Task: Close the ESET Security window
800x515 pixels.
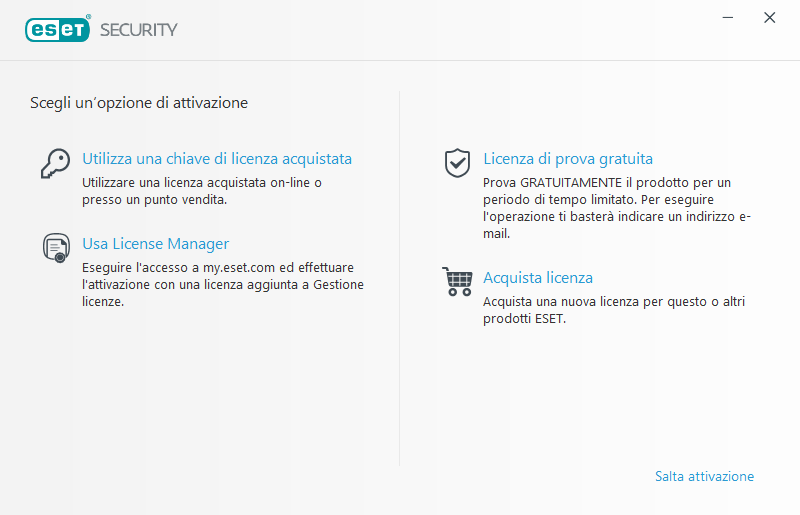Action: pyautogui.click(x=769, y=18)
